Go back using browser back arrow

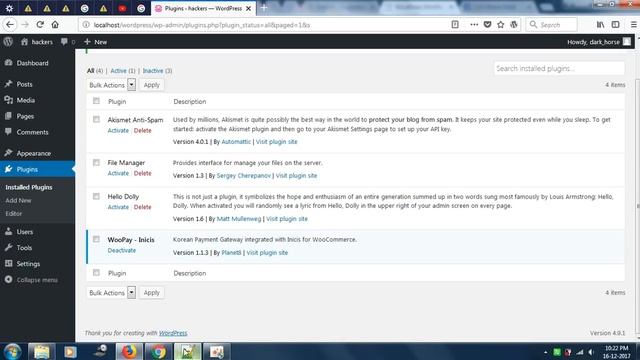pyautogui.click(x=10, y=24)
